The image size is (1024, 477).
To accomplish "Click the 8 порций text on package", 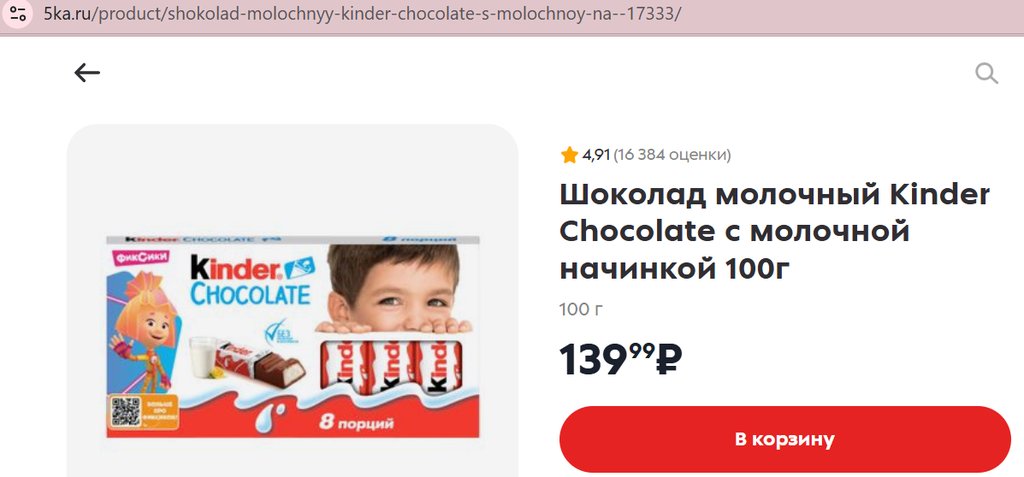I will [357, 423].
